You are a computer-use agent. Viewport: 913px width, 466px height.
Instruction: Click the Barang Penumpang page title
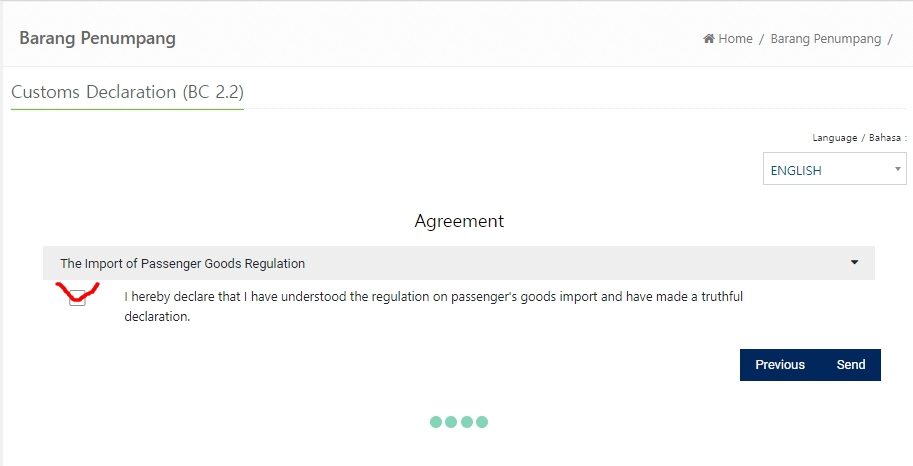97,38
